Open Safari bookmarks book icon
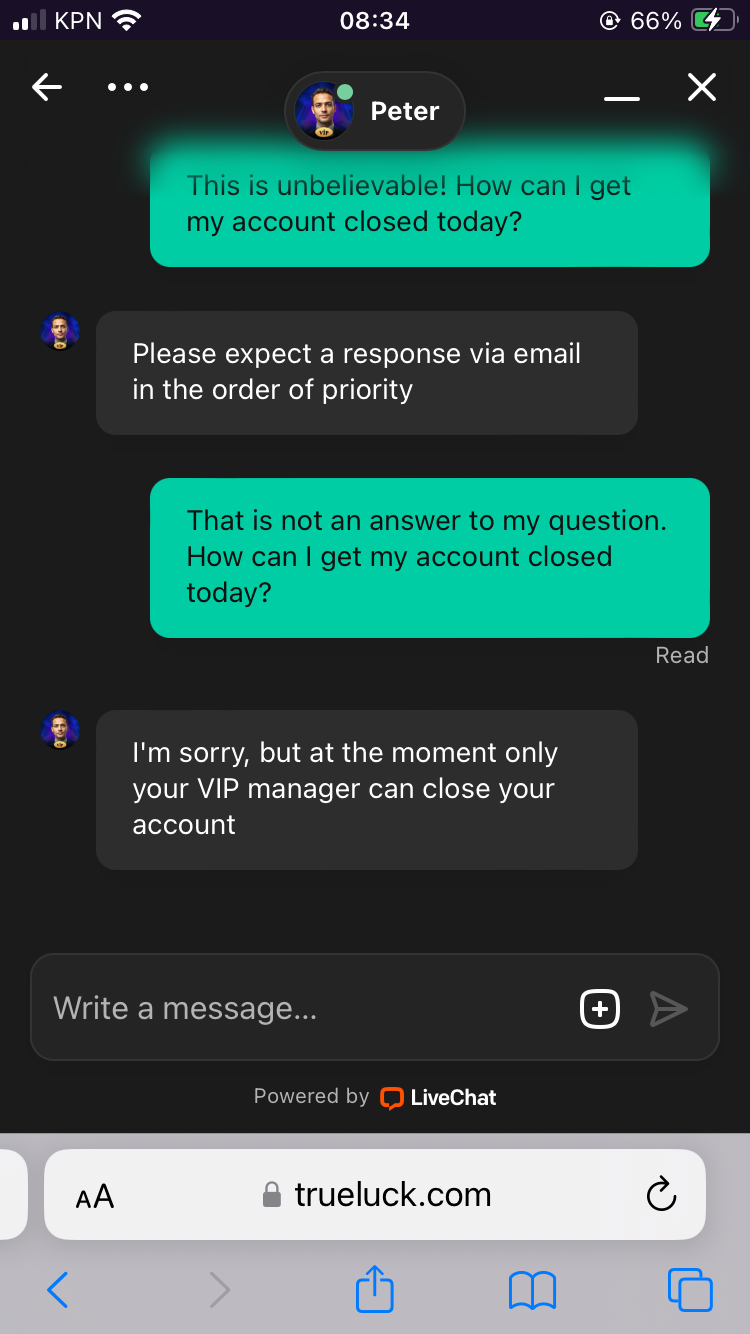This screenshot has height=1334, width=750. [532, 1290]
